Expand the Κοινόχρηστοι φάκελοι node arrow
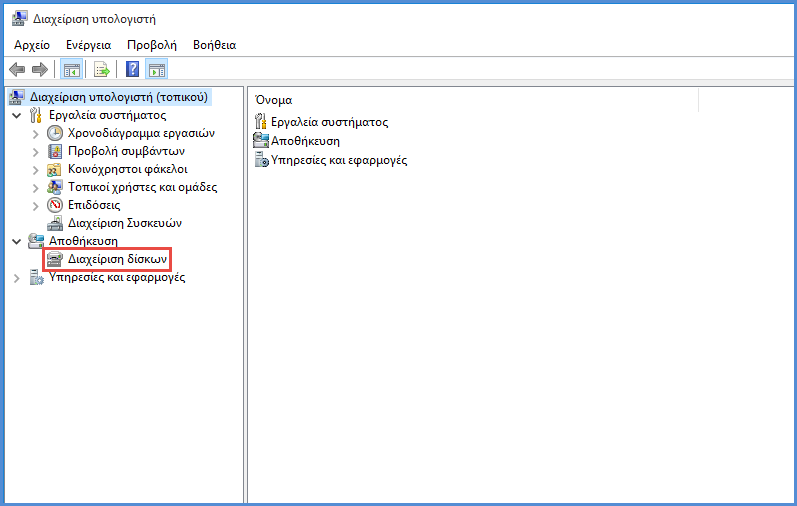The image size is (797, 506). point(36,170)
